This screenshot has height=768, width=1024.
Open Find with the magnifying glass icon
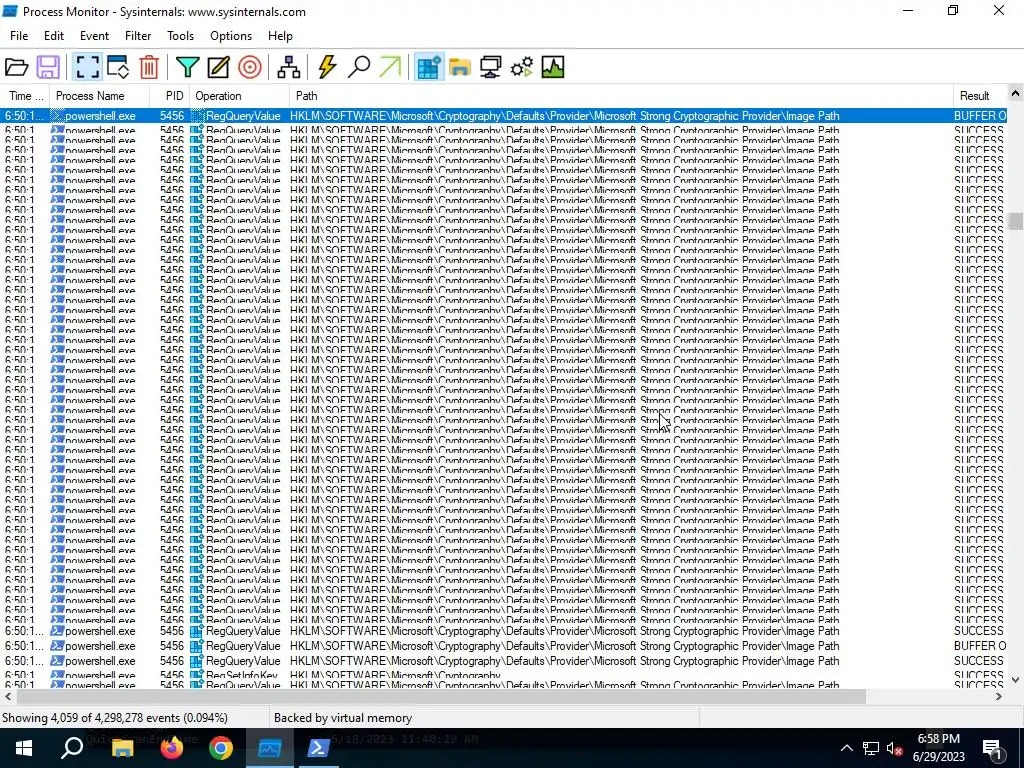click(x=359, y=67)
